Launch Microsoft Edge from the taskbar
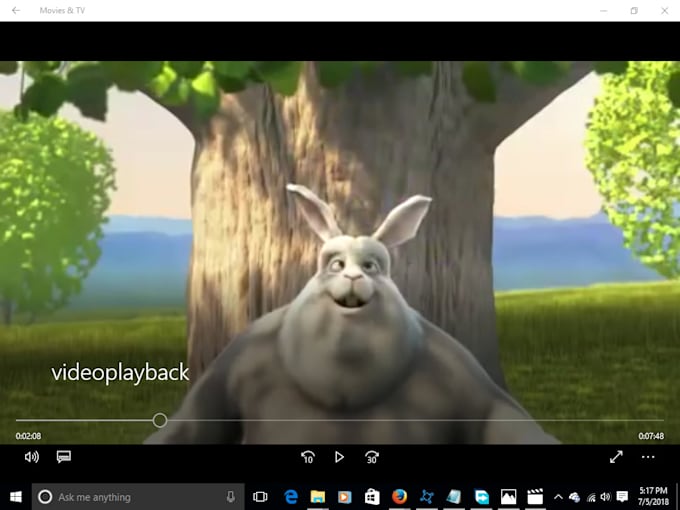 (x=291, y=497)
